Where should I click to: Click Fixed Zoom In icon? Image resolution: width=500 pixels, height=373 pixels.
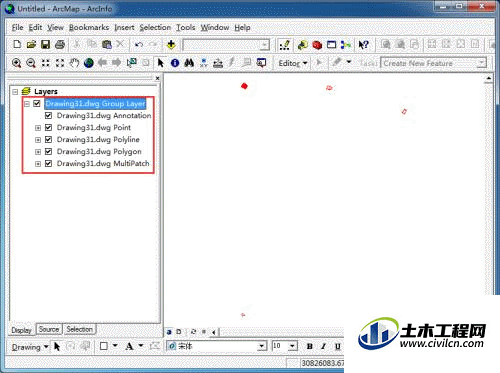pos(45,63)
